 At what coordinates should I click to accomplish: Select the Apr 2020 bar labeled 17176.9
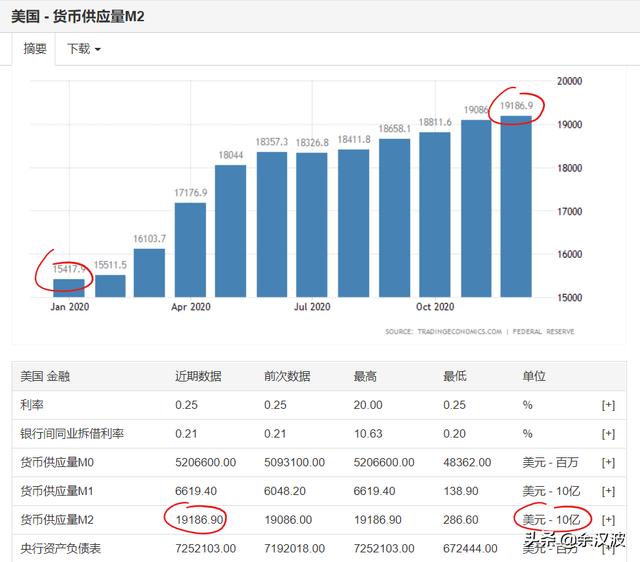point(190,250)
